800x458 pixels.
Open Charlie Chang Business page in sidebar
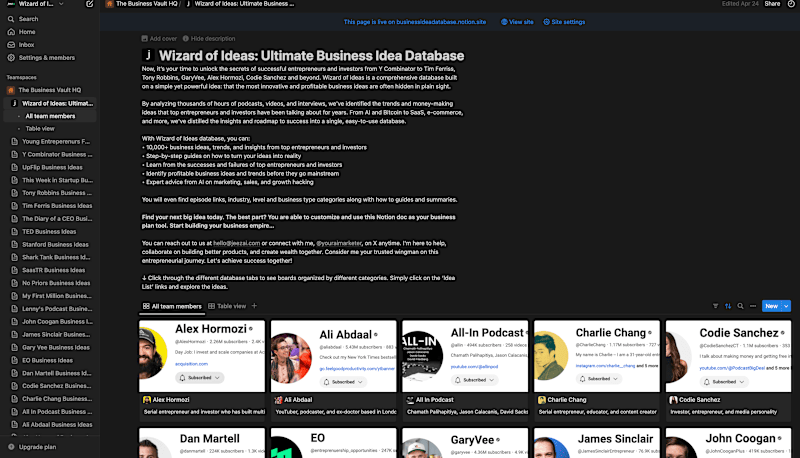coord(49,399)
